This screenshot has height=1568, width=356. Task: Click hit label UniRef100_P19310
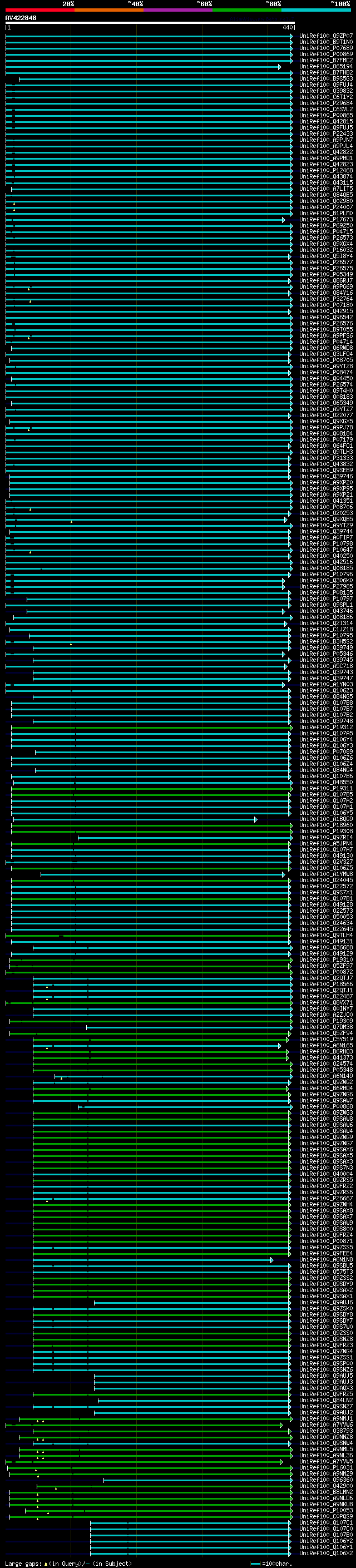coord(326,959)
